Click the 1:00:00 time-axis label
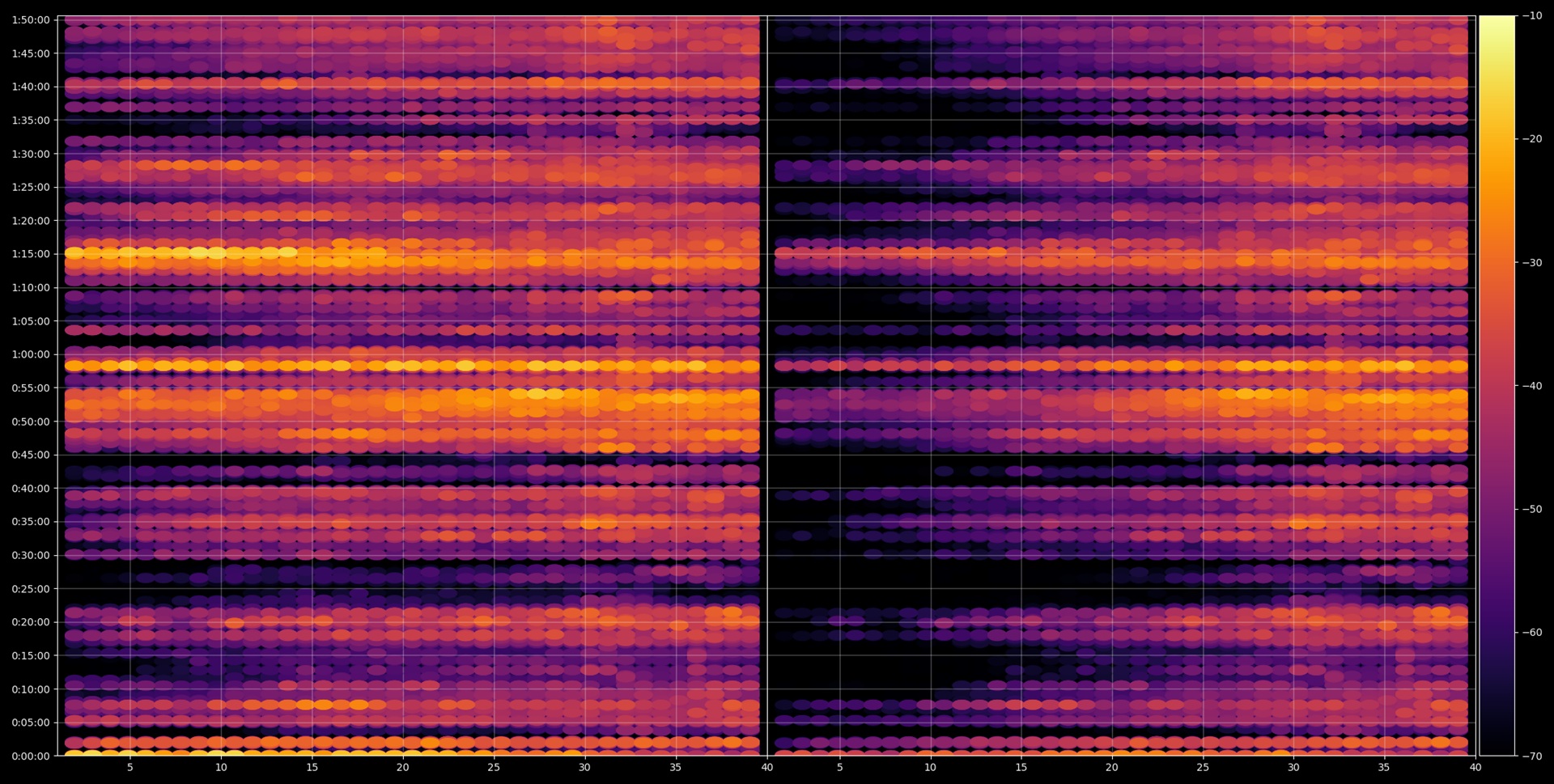The height and width of the screenshot is (784, 1554). tap(31, 354)
